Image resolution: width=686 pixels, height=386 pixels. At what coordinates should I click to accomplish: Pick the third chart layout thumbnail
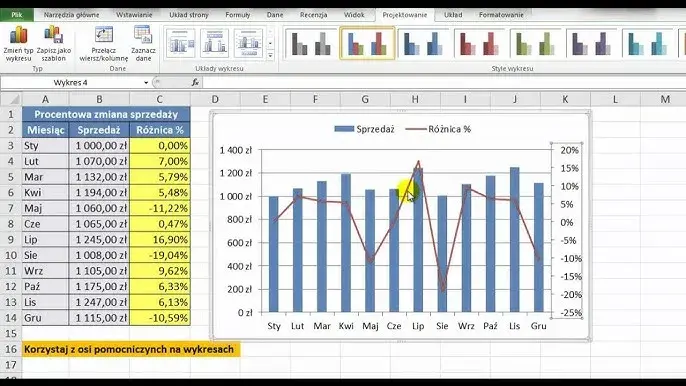coord(248,43)
